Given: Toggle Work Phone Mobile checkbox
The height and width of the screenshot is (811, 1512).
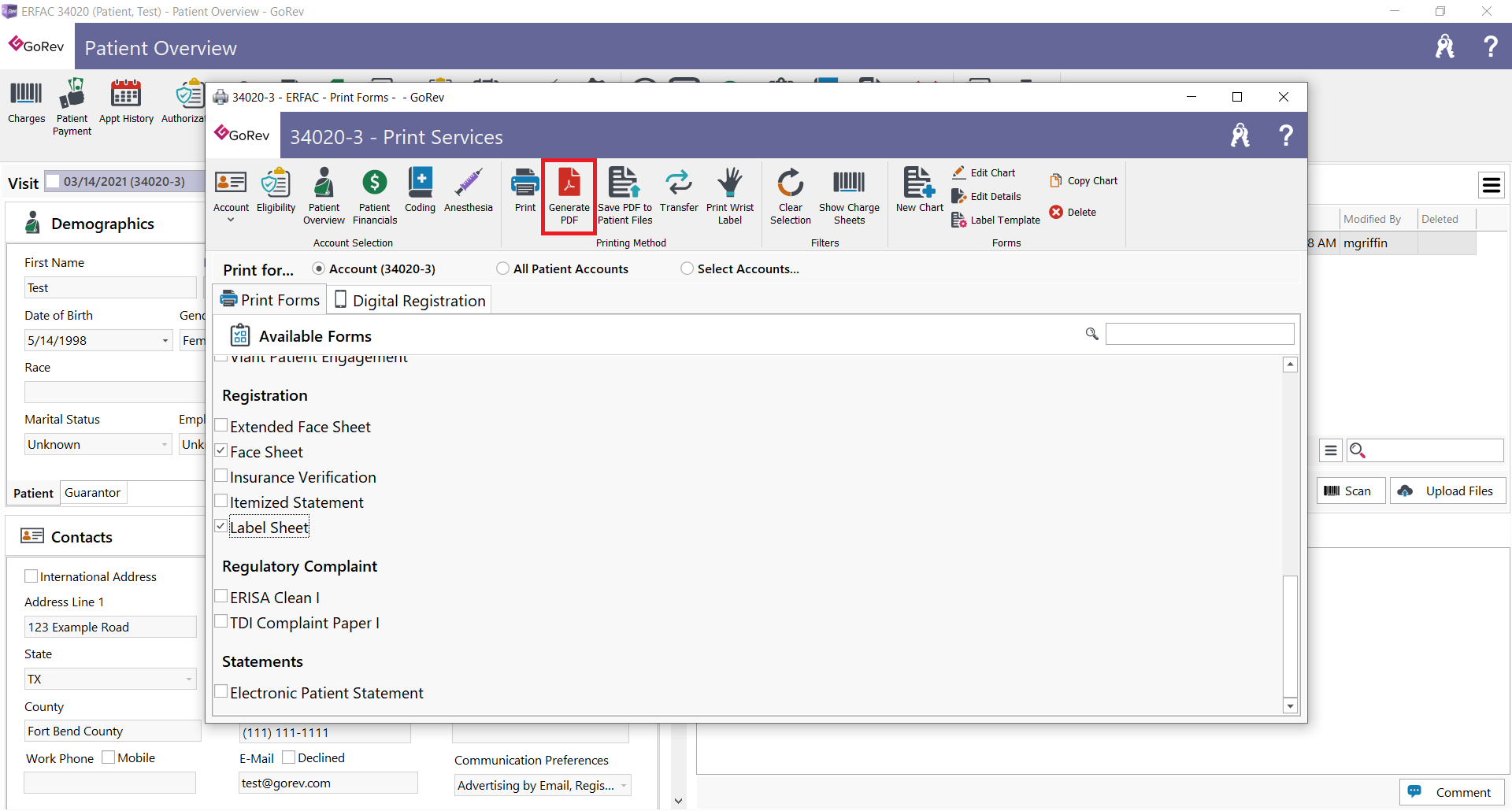Looking at the screenshot, I should click(109, 757).
